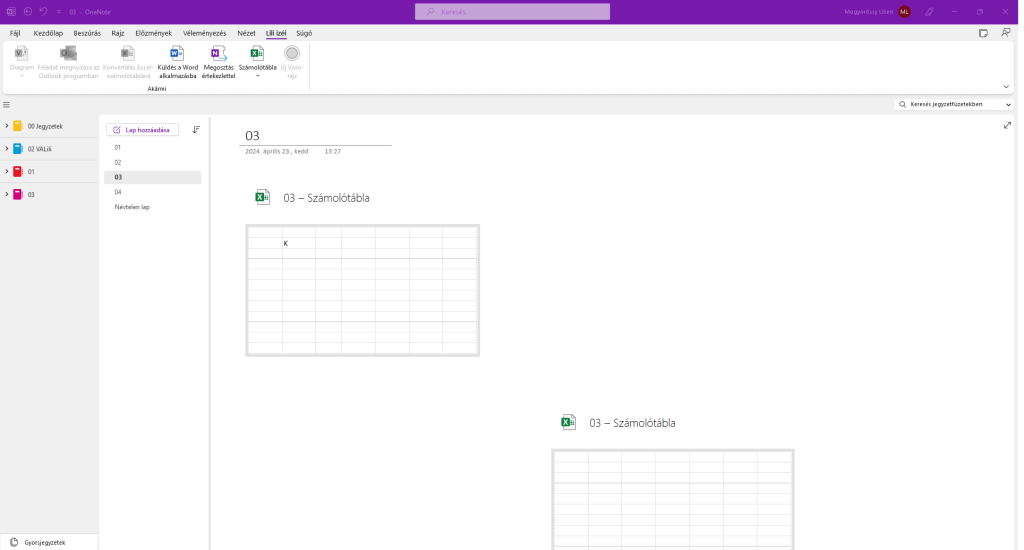
Task: Select page 04 in page list
Action: (x=118, y=192)
